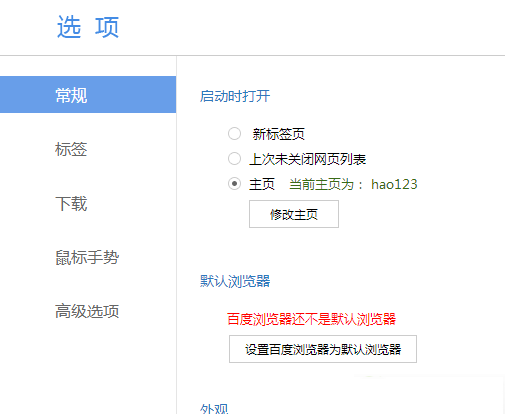This screenshot has height=414, width=505.
Task: Switch to the 标签 settings tab
Action: (71, 149)
